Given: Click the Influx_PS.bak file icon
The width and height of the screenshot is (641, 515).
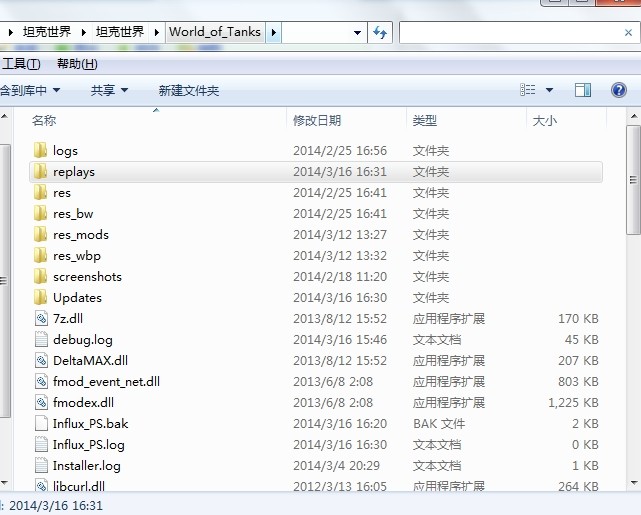Looking at the screenshot, I should (x=41, y=423).
